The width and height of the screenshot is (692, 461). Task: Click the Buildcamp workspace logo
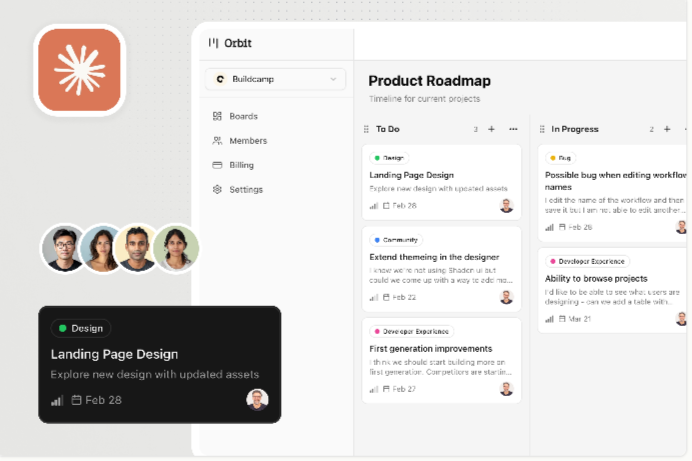click(220, 79)
